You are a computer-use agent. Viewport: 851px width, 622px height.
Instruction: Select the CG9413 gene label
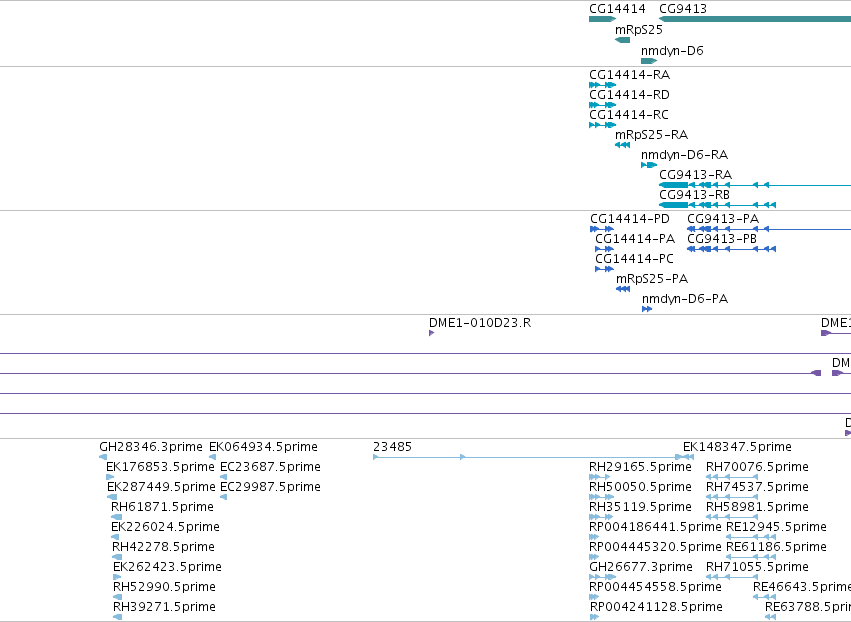tap(683, 9)
